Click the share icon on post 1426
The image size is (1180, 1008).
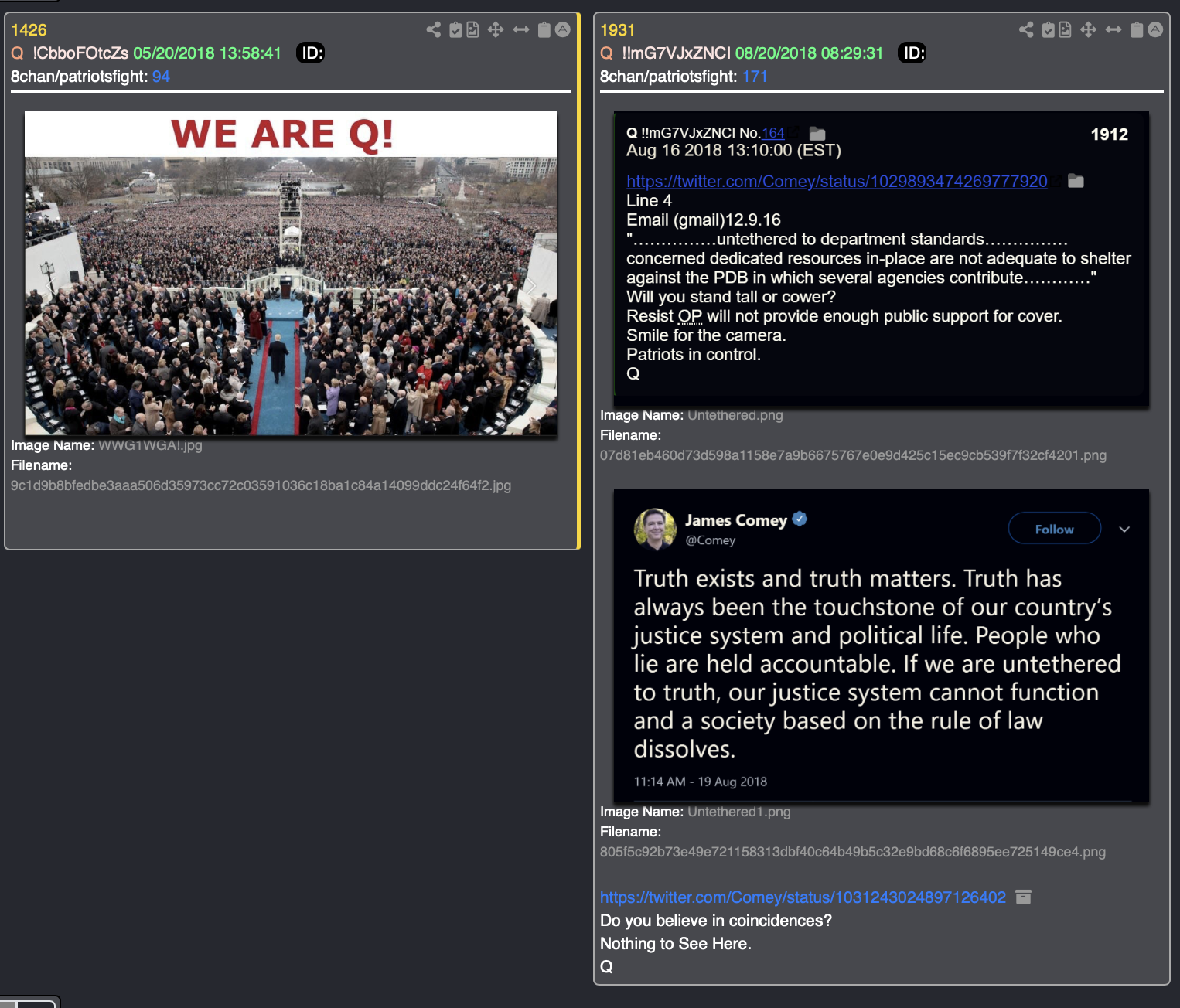pyautogui.click(x=433, y=30)
